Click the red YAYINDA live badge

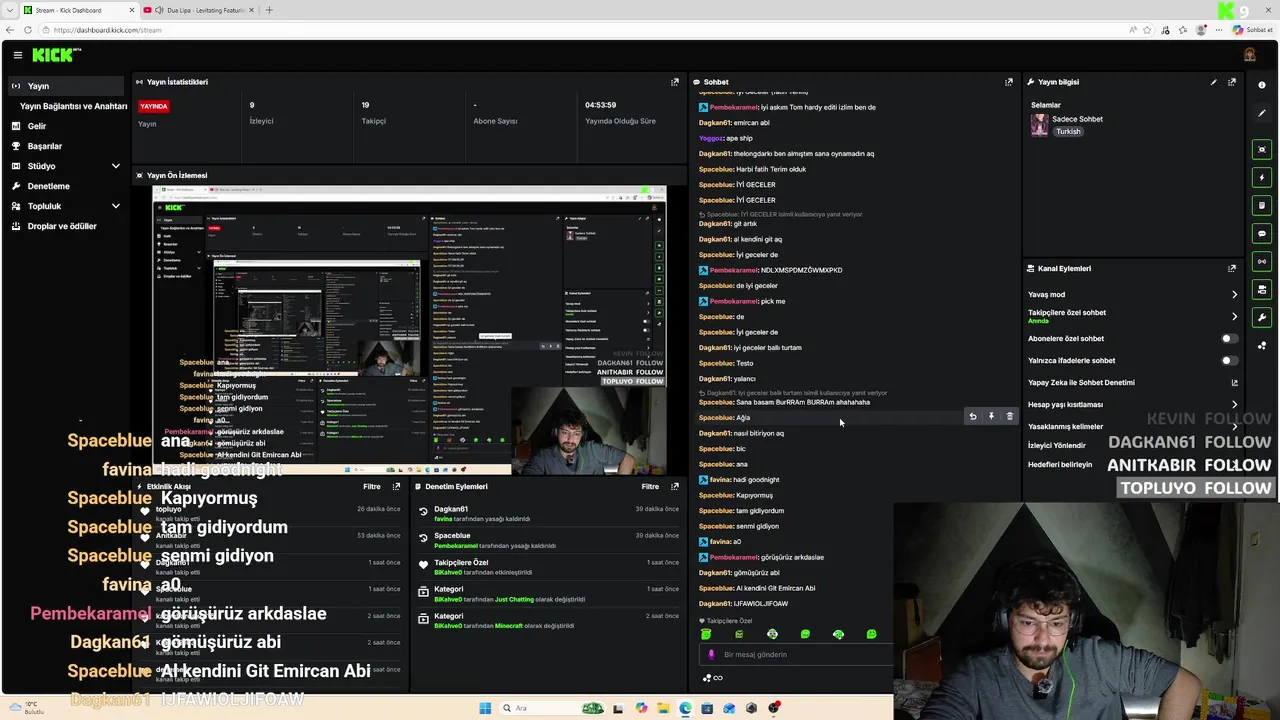coord(154,106)
